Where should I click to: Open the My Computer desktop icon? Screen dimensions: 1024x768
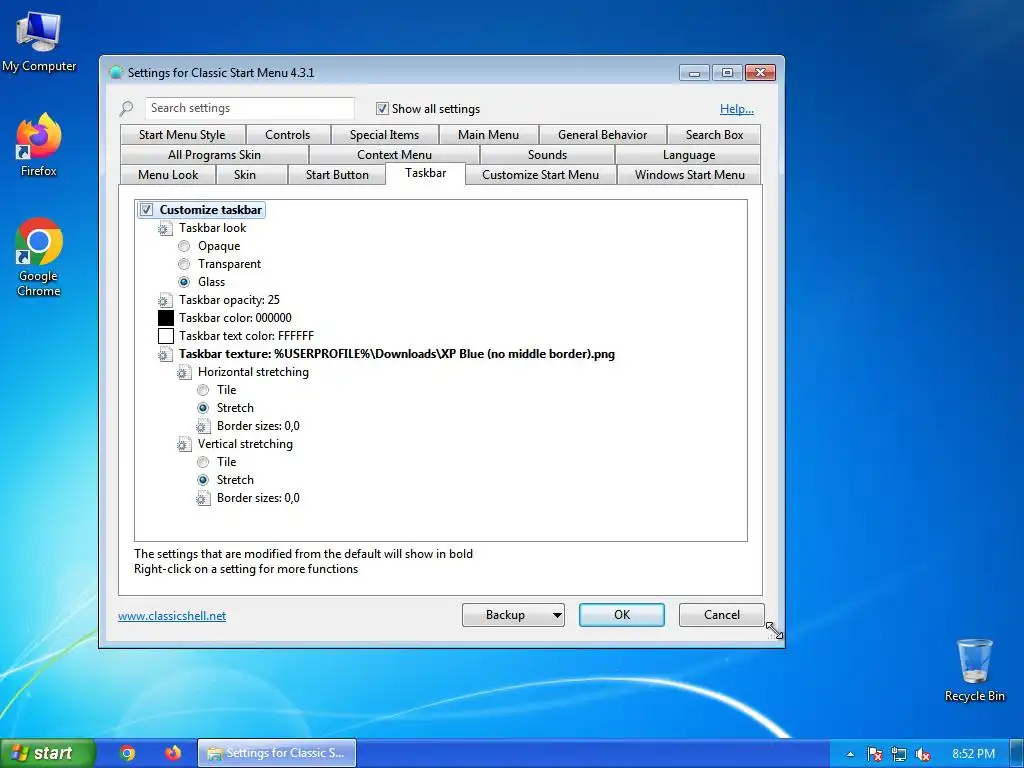[39, 40]
